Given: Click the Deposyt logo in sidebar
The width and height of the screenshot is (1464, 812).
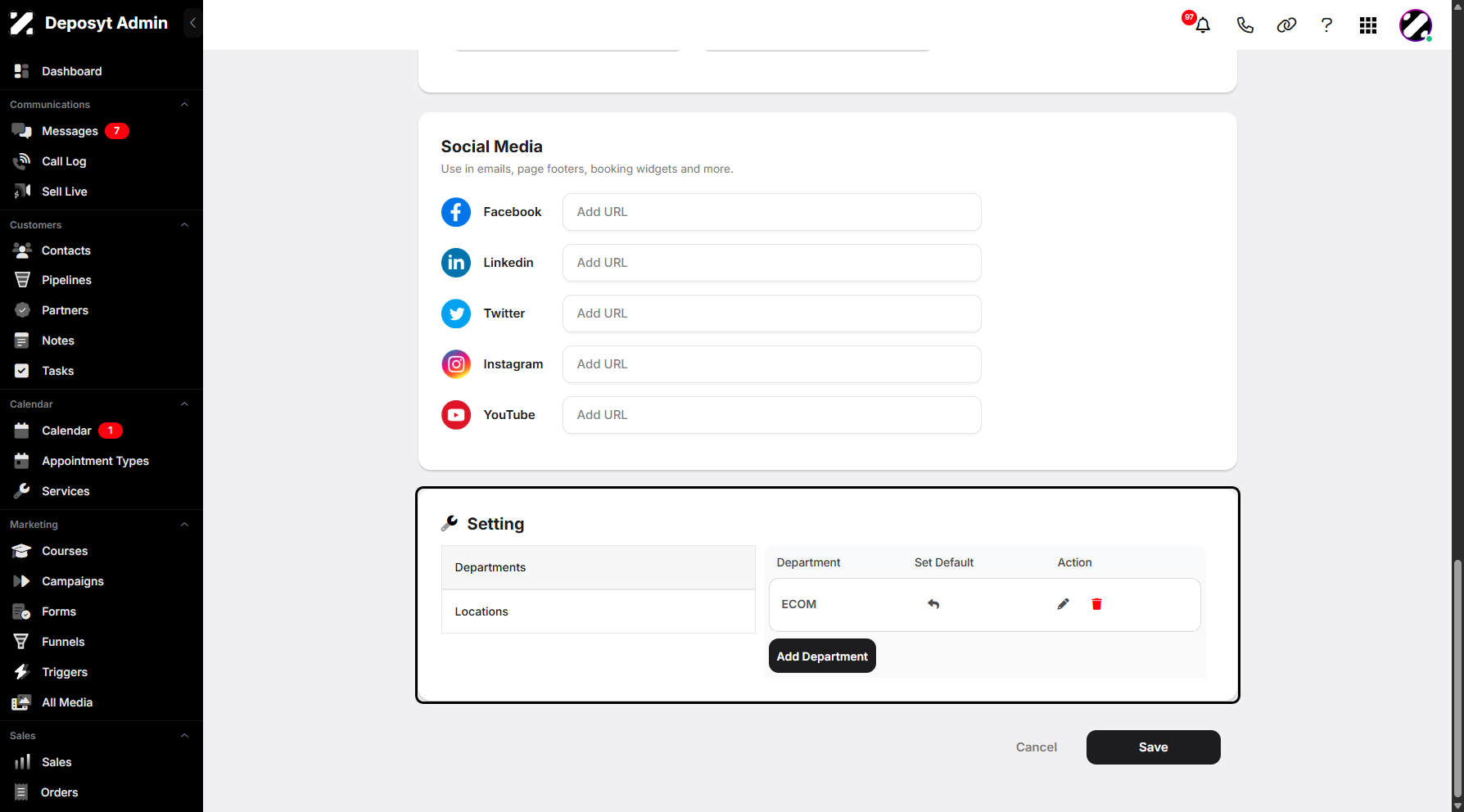Looking at the screenshot, I should coord(22,24).
